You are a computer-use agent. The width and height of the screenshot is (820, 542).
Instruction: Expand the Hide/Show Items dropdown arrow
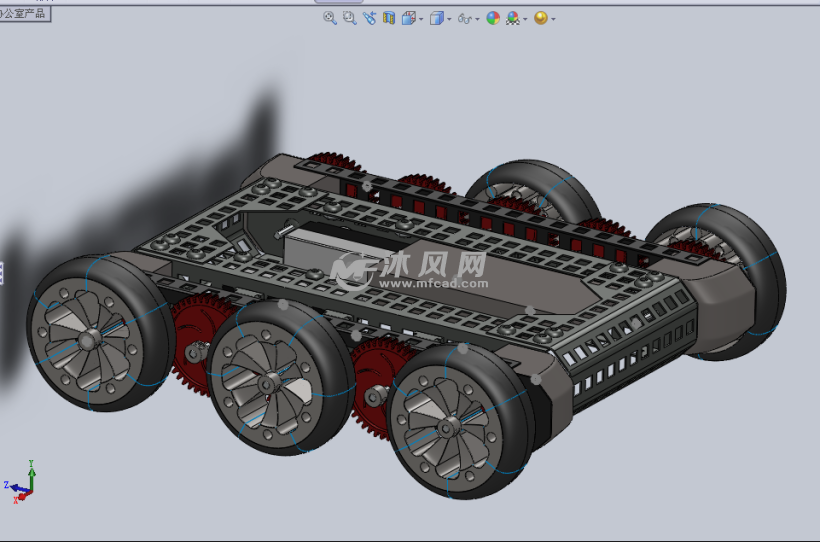(x=478, y=19)
